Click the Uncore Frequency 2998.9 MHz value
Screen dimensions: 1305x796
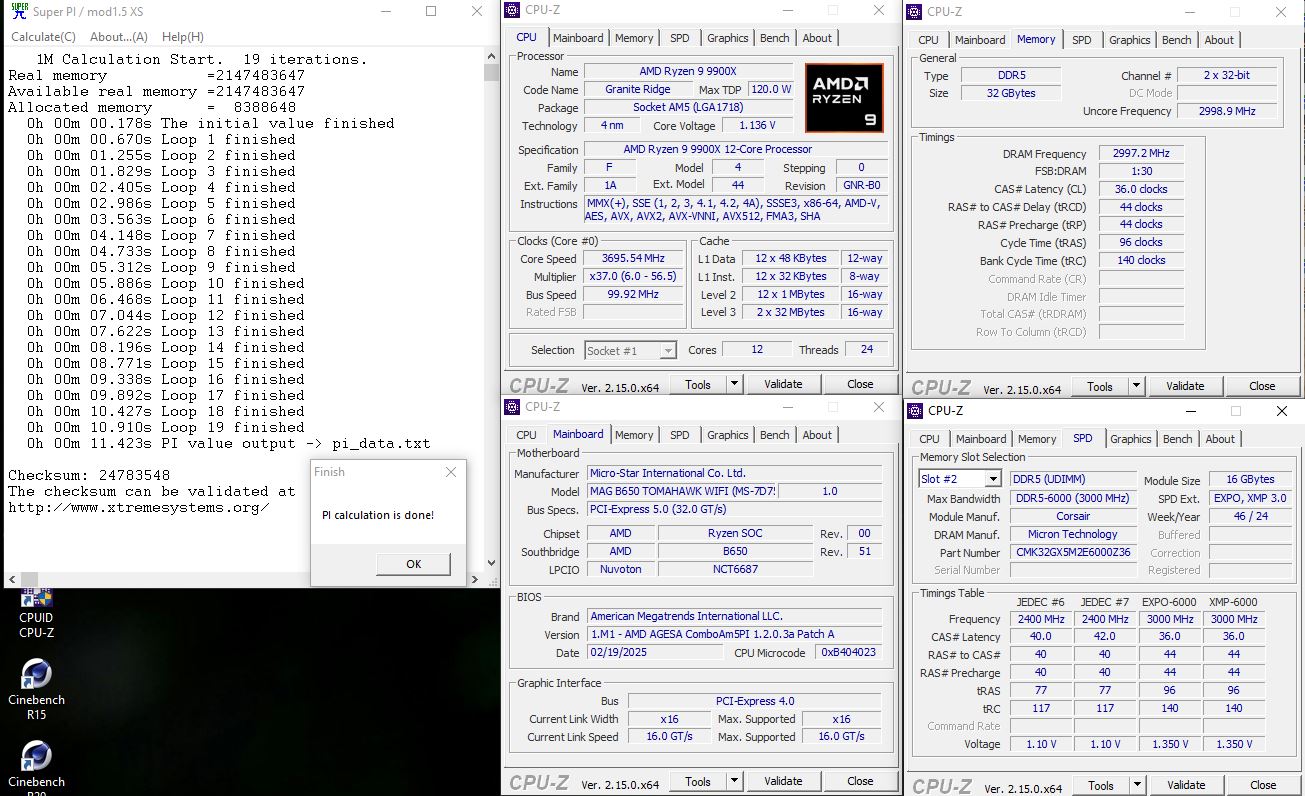click(x=1226, y=111)
